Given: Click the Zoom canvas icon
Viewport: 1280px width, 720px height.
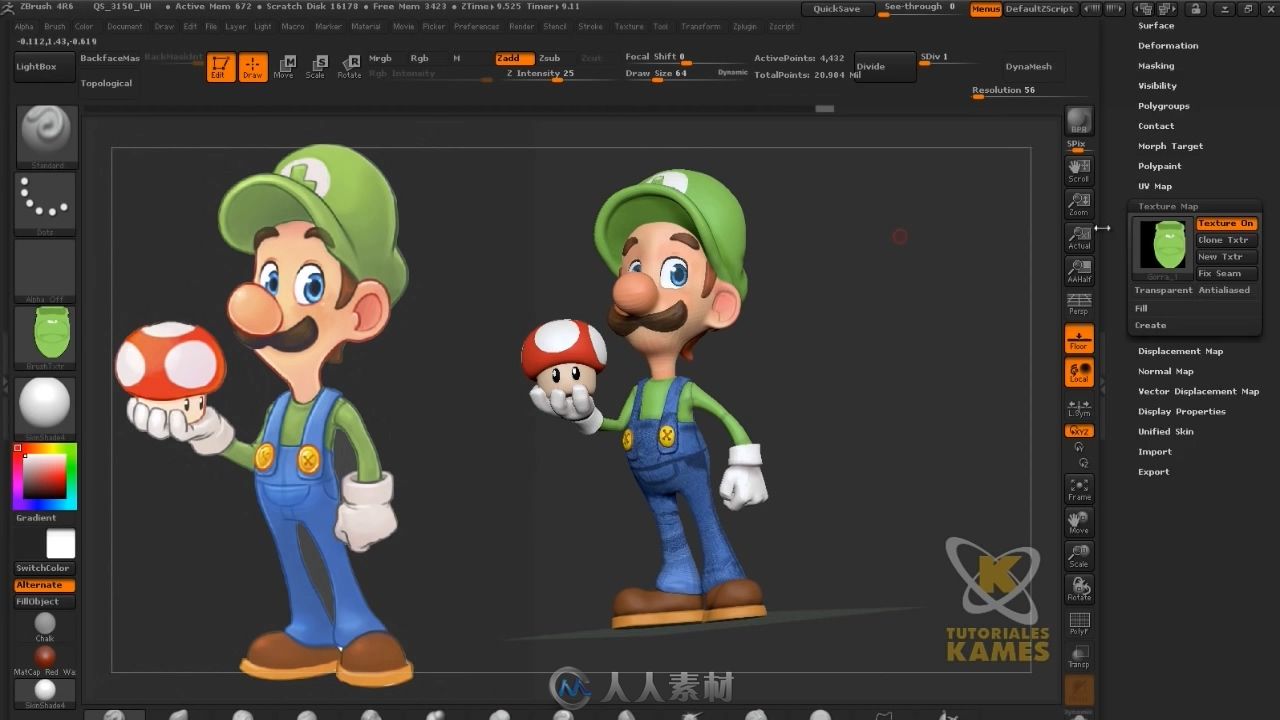Looking at the screenshot, I should click(1079, 204).
